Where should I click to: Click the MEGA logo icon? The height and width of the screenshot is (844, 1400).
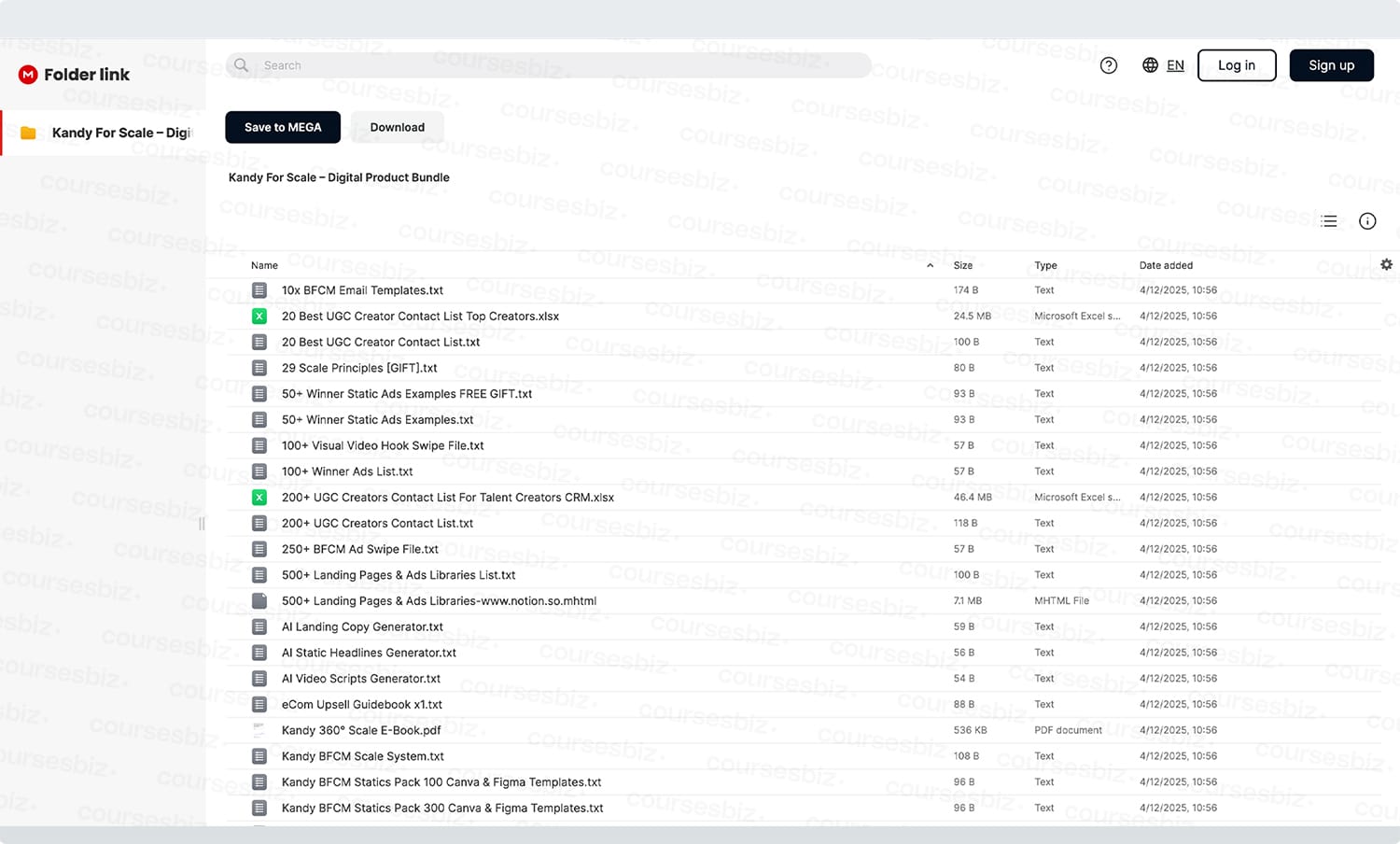[28, 75]
